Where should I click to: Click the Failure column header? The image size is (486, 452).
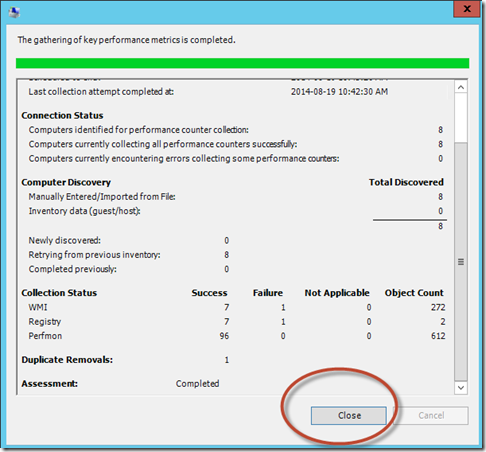click(268, 293)
